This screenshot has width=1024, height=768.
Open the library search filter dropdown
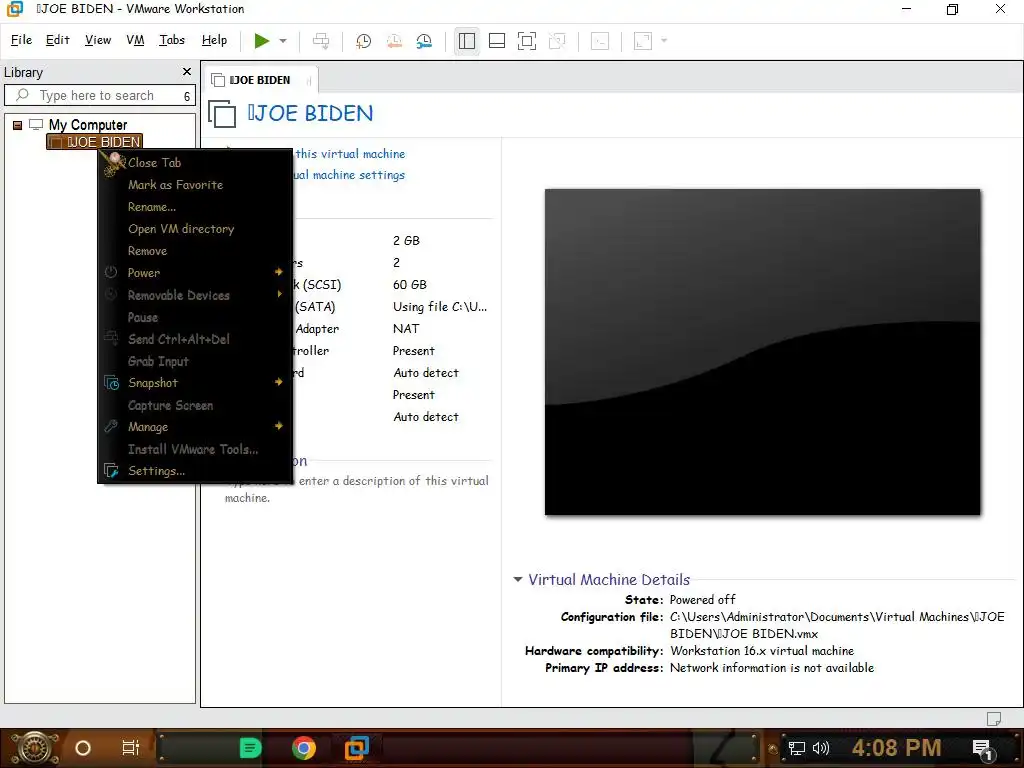coord(187,96)
